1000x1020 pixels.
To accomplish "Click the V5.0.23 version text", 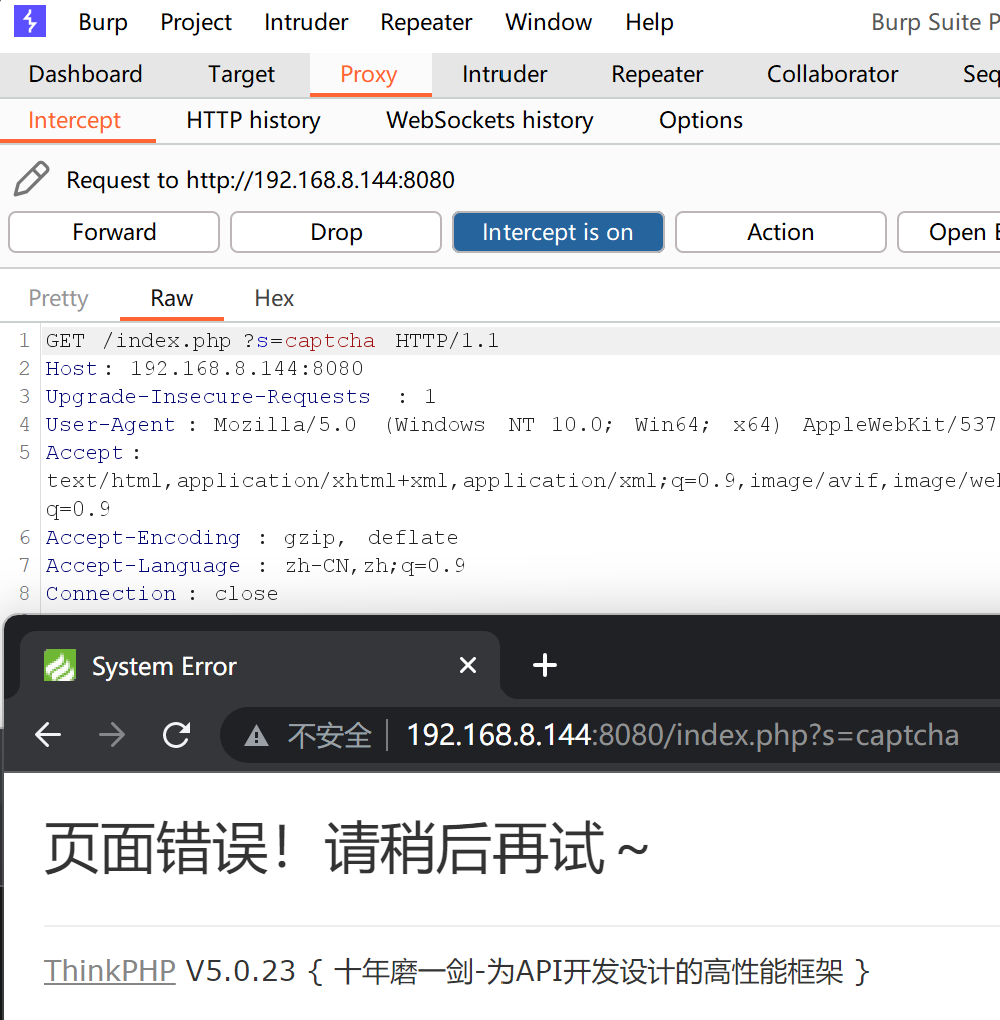I will (x=241, y=971).
